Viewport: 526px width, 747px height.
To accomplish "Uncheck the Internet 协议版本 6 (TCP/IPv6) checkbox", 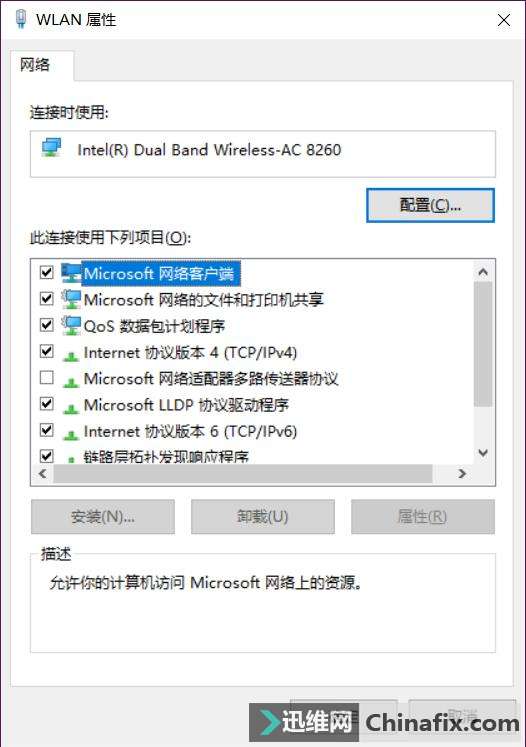I will (46, 430).
